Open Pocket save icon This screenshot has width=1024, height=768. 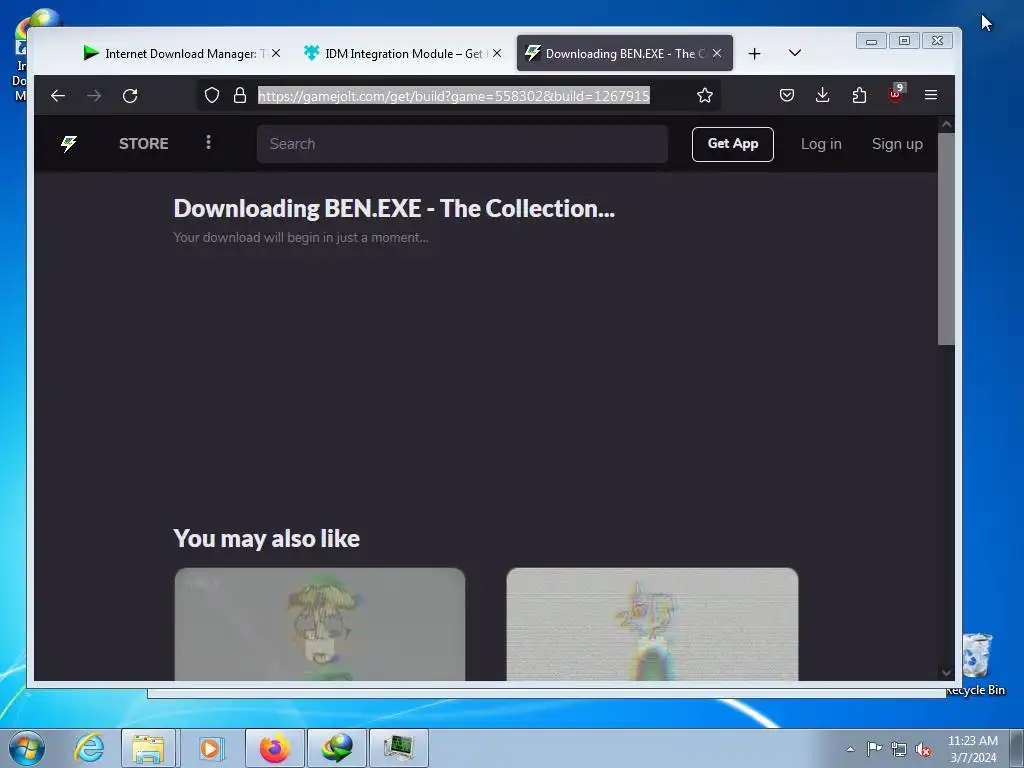(x=787, y=95)
